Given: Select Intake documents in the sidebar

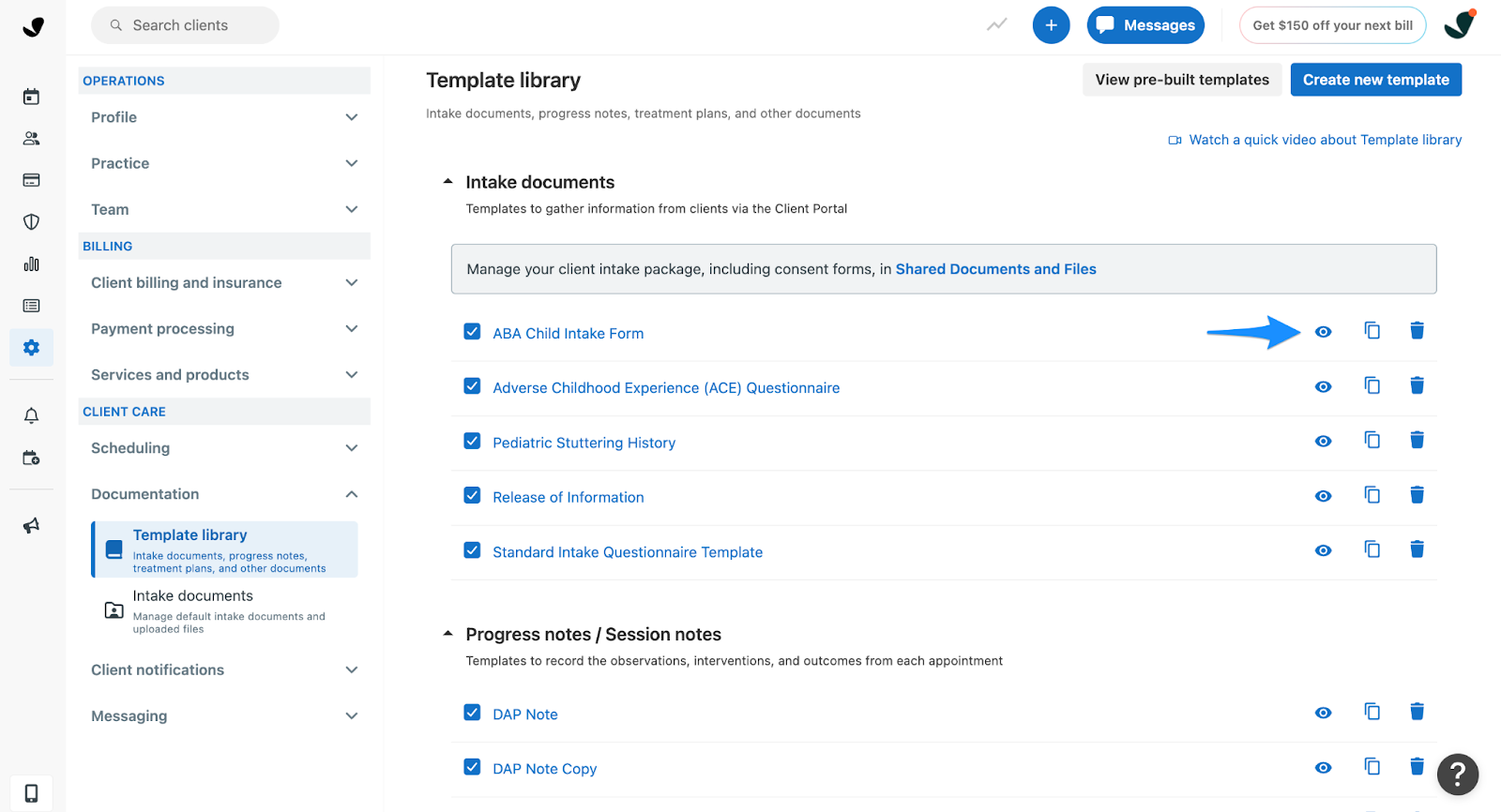Looking at the screenshot, I should click(192, 595).
